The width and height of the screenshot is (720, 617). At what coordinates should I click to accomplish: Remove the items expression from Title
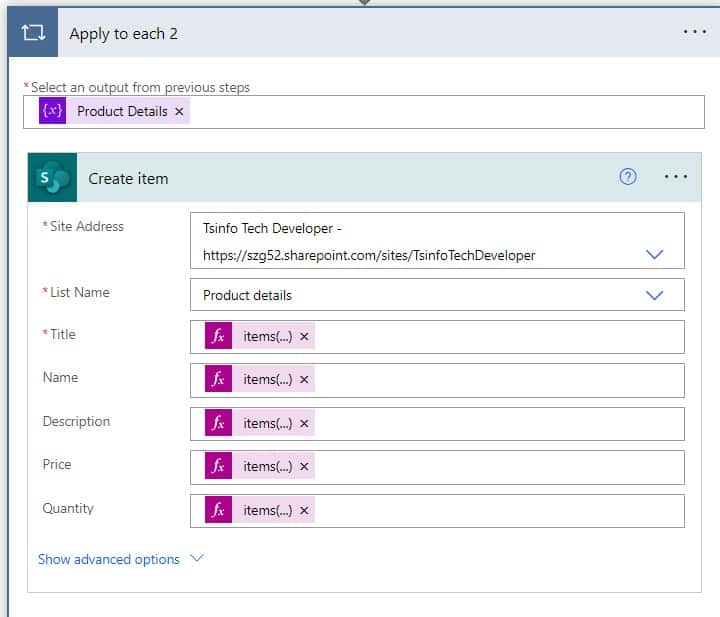(304, 337)
